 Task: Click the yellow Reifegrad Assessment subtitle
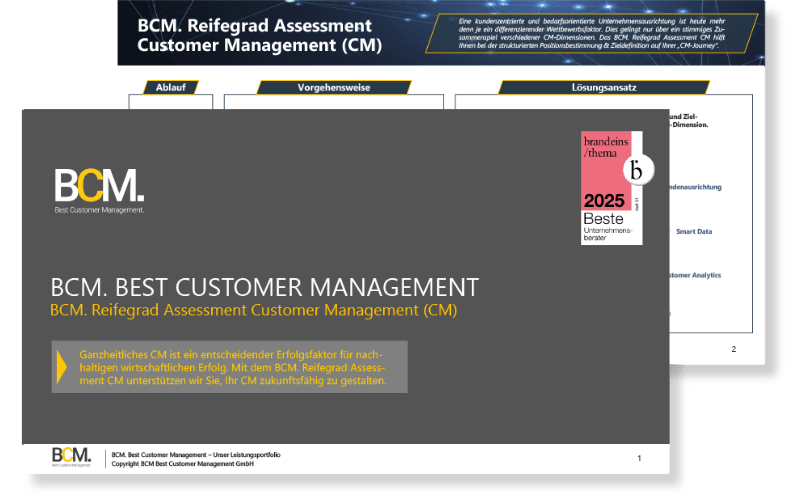click(x=253, y=310)
